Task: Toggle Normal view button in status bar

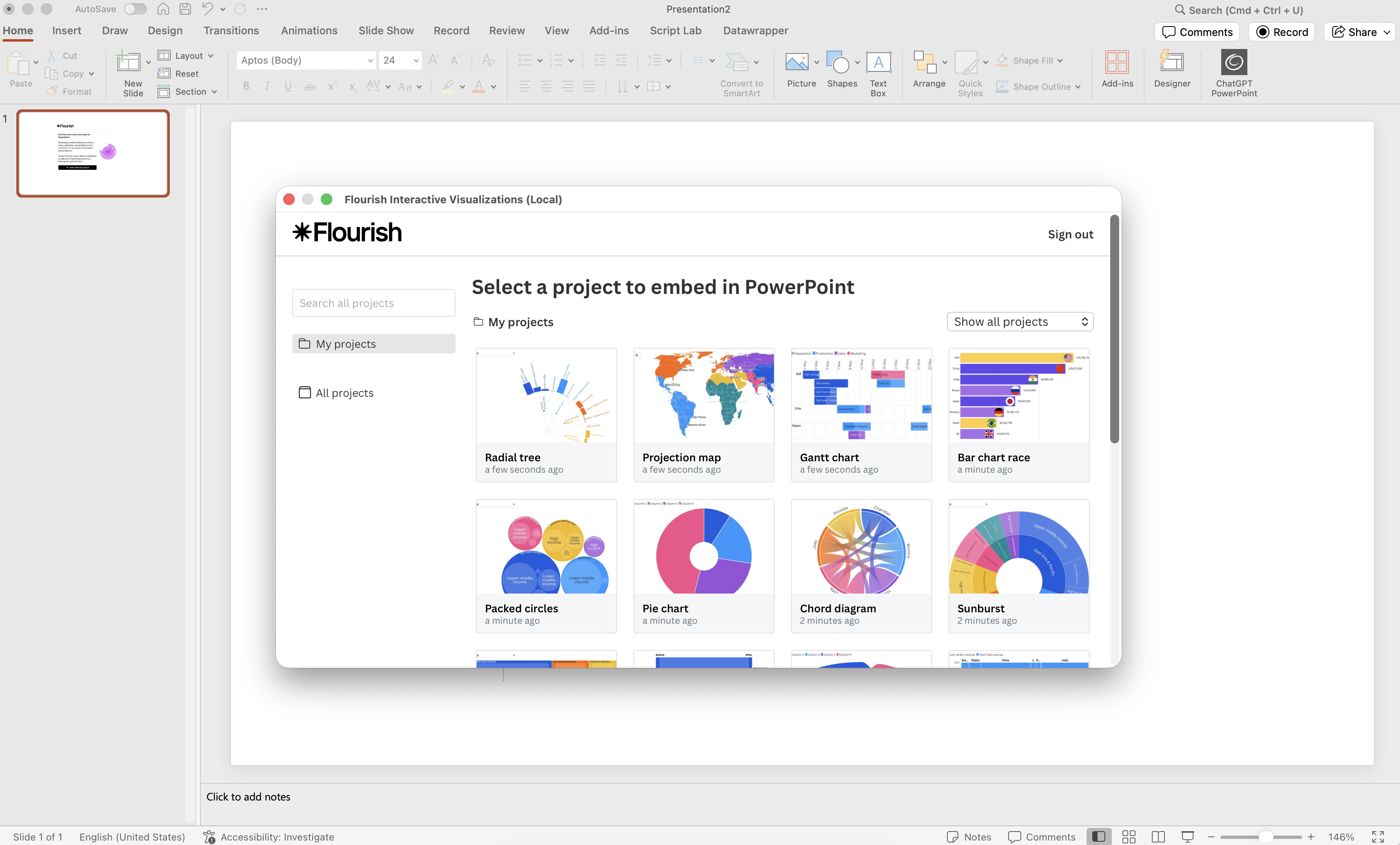Action: click(1099, 836)
